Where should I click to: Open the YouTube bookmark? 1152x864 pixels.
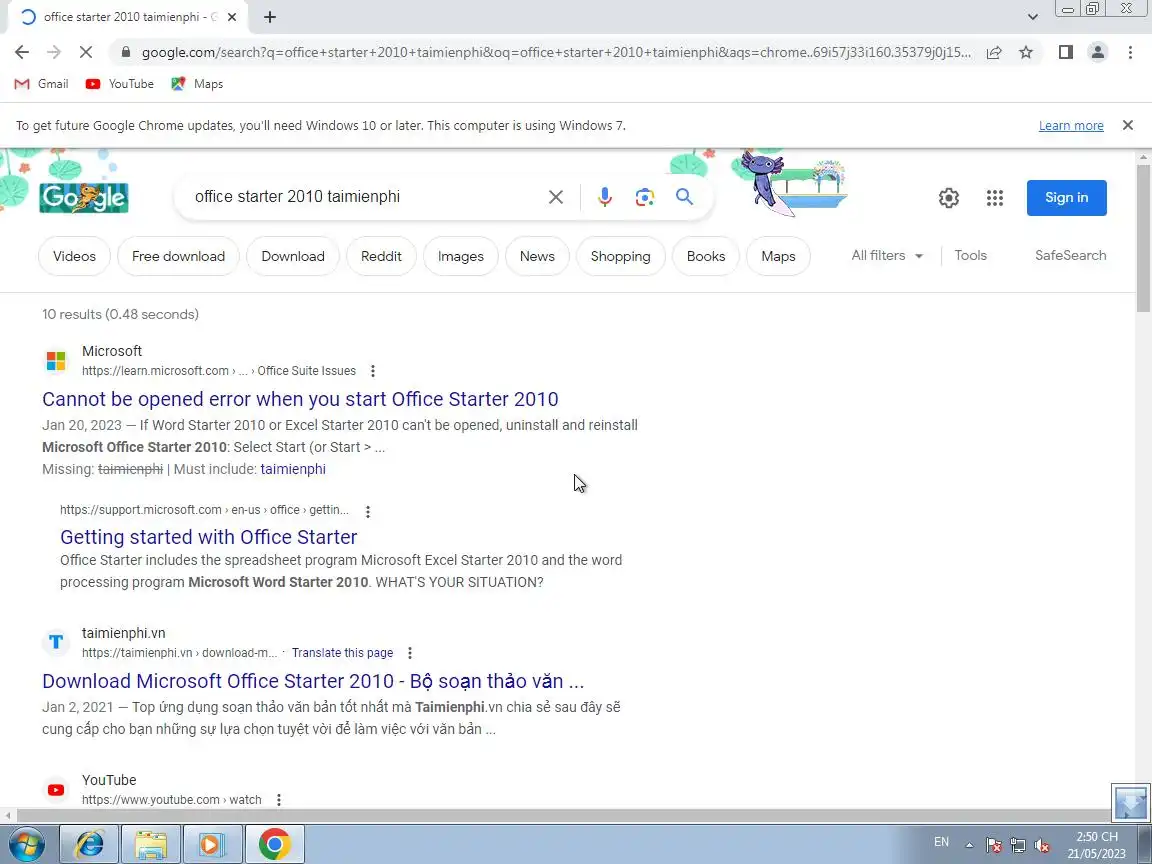pyautogui.click(x=120, y=84)
